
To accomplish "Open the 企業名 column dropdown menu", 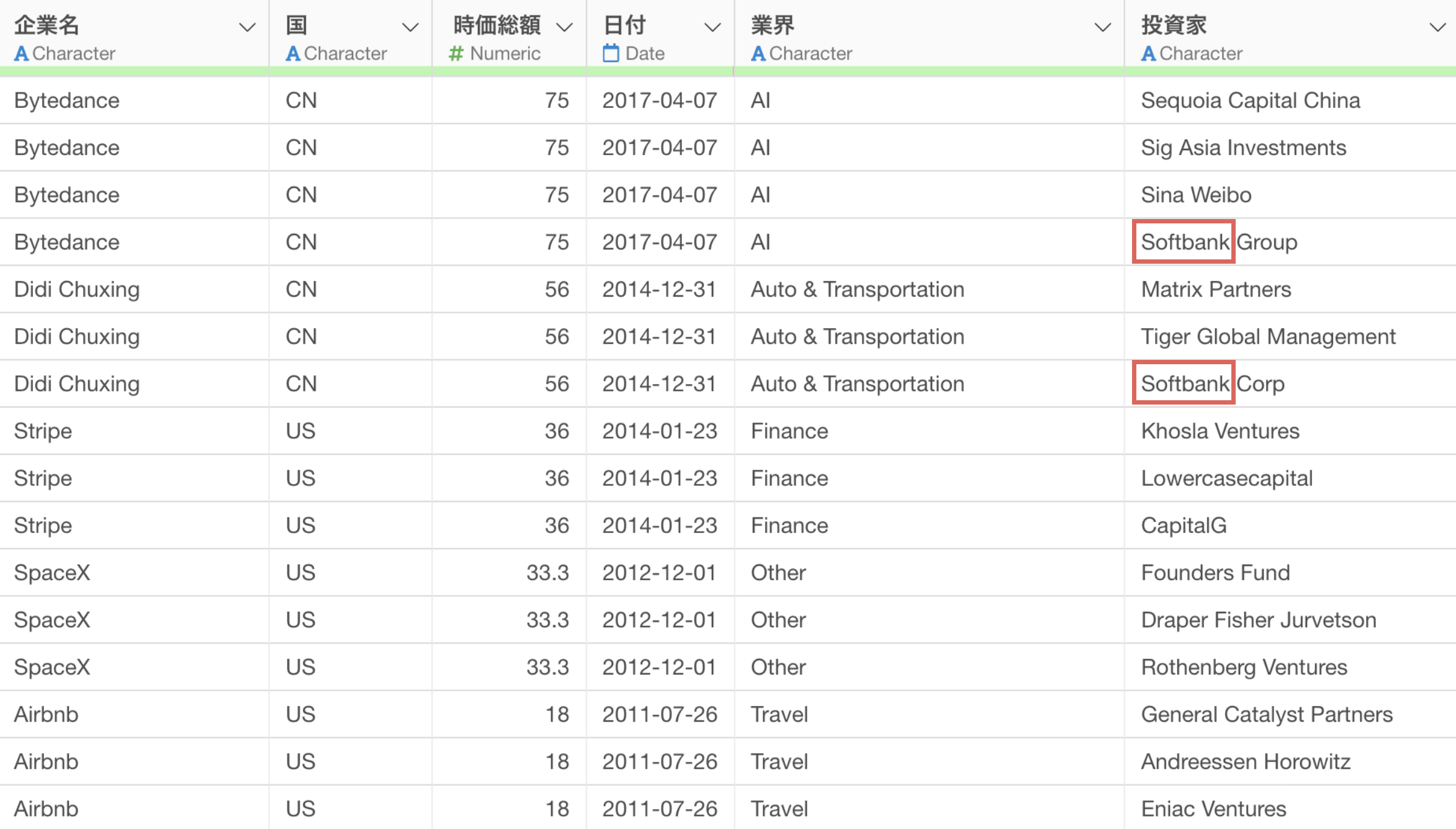I will (x=247, y=27).
